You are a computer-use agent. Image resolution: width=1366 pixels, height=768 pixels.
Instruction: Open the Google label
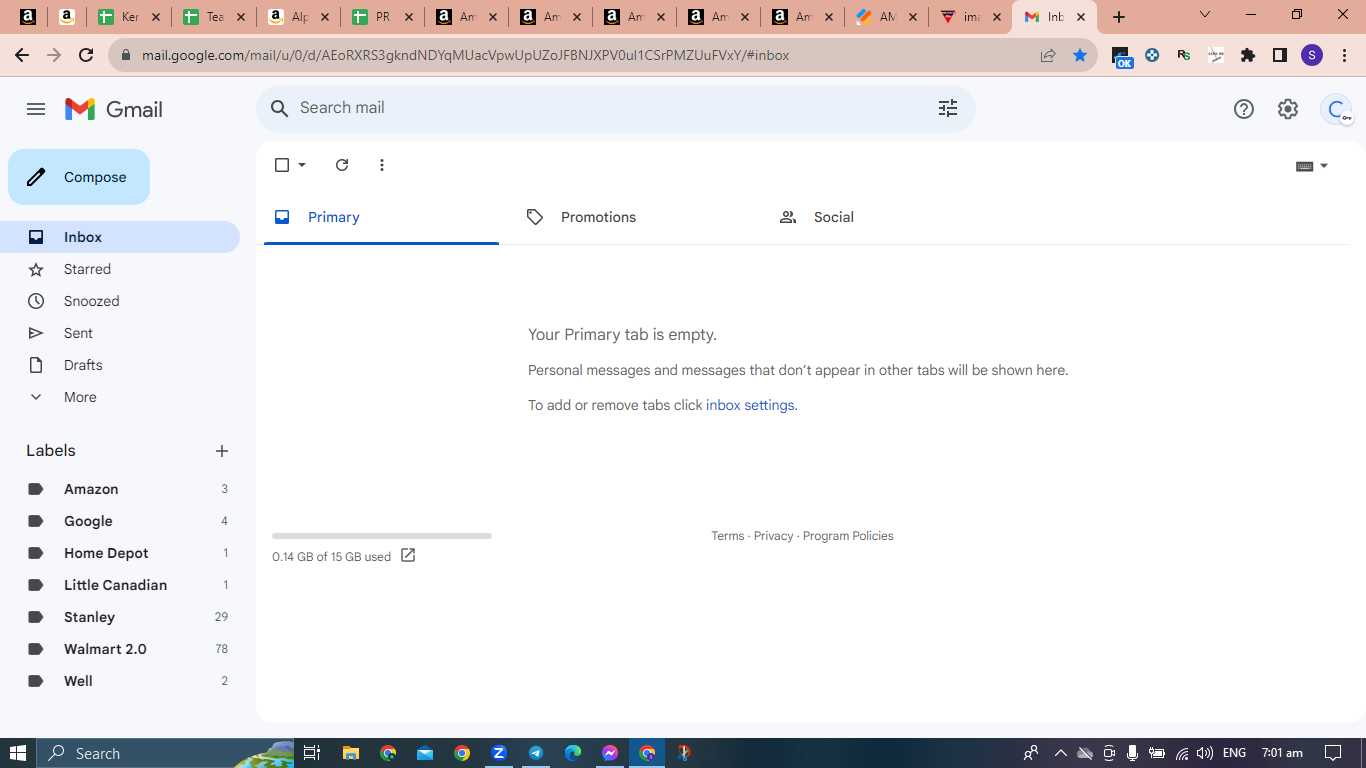(x=120, y=521)
